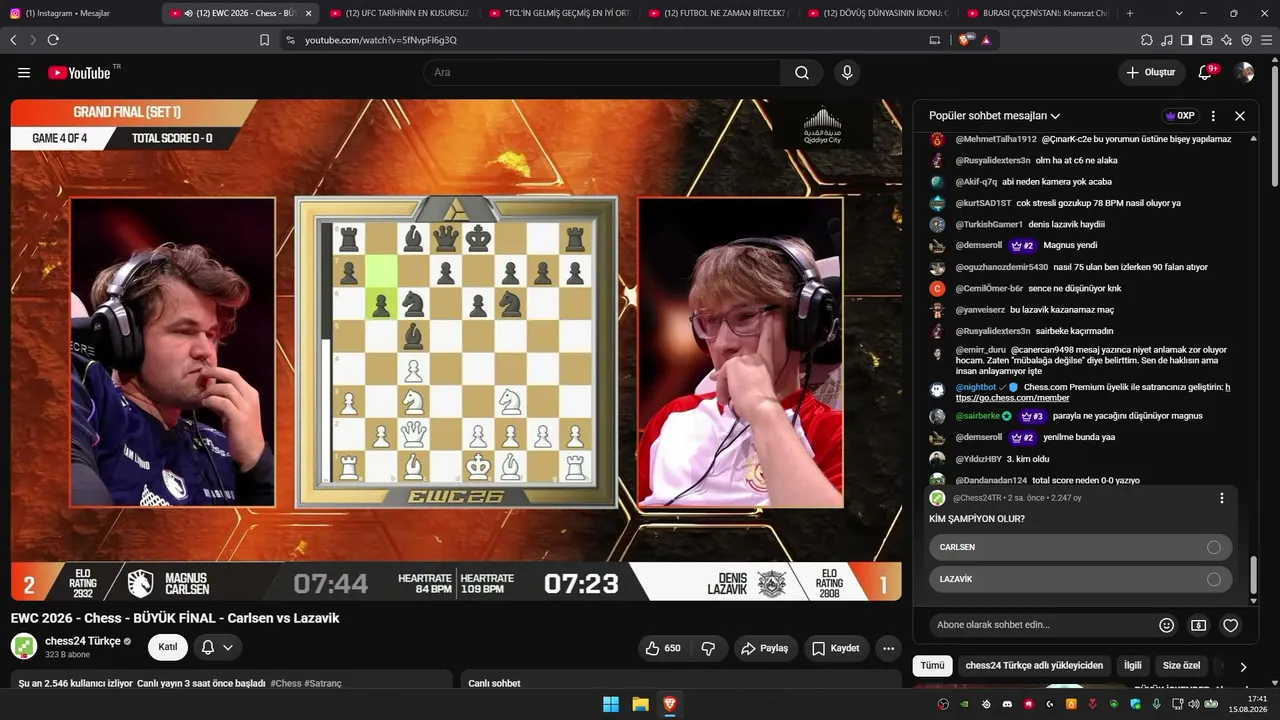Select chess24 Türkçe adlı yükleyiciden chip
This screenshot has height=720, width=1280.
[x=1034, y=666]
